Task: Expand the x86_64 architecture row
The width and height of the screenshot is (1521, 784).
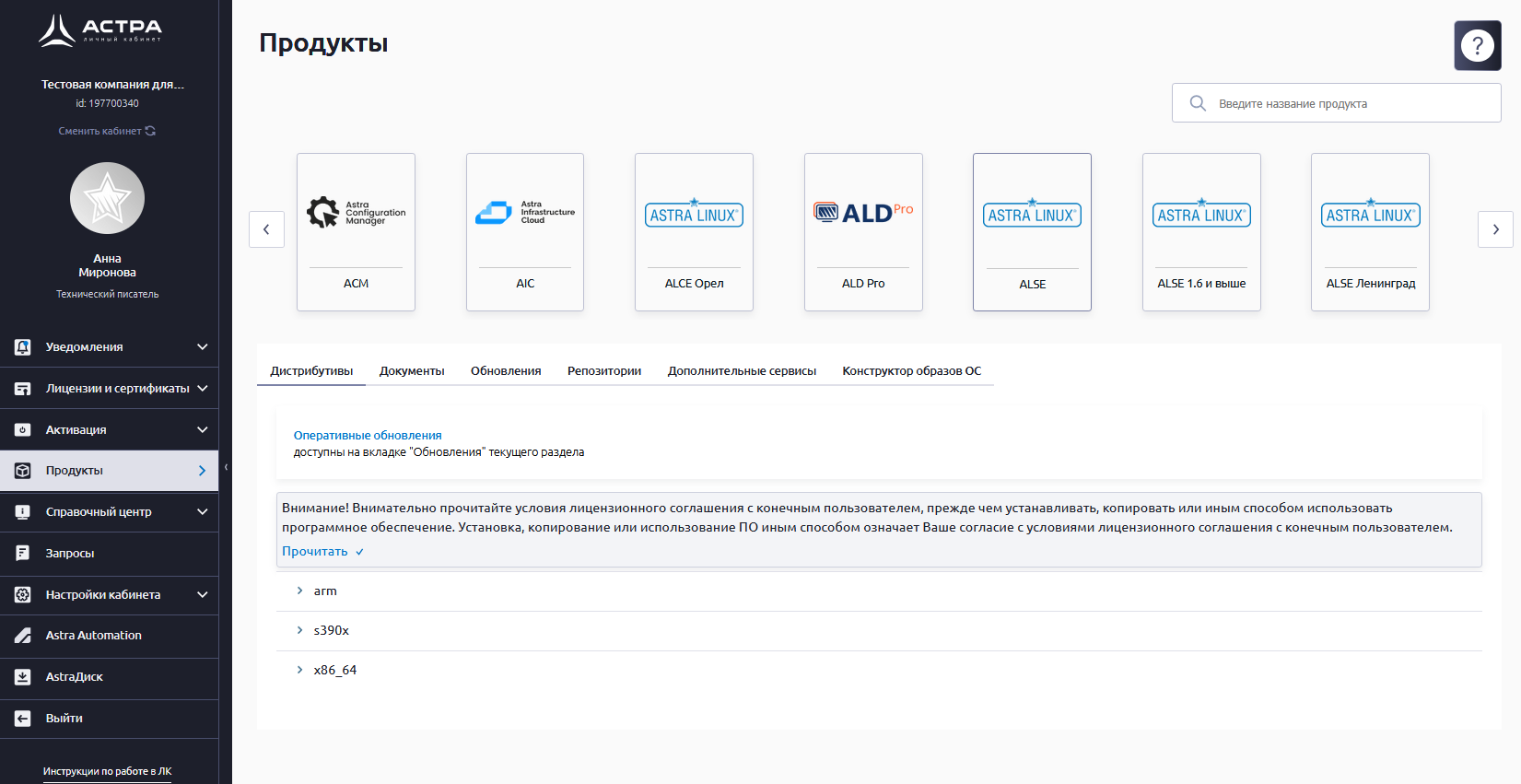Action: 299,670
